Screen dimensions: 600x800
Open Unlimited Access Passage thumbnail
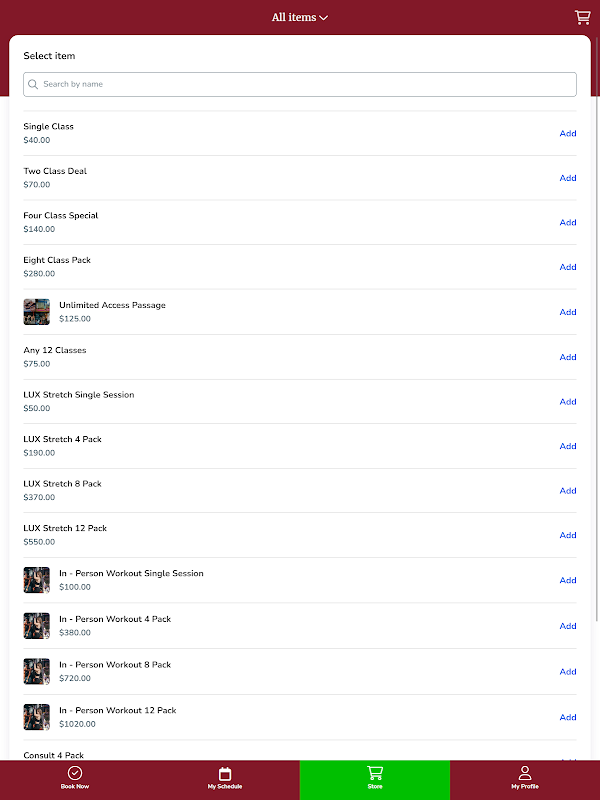(x=37, y=312)
